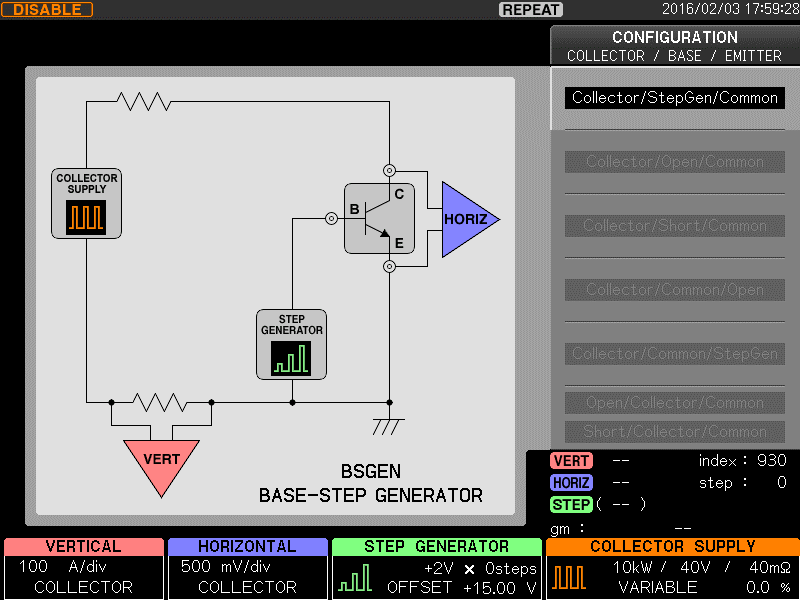
Task: Click the Collector Supply pulse waveform icon in the schematic
Action: [86, 217]
